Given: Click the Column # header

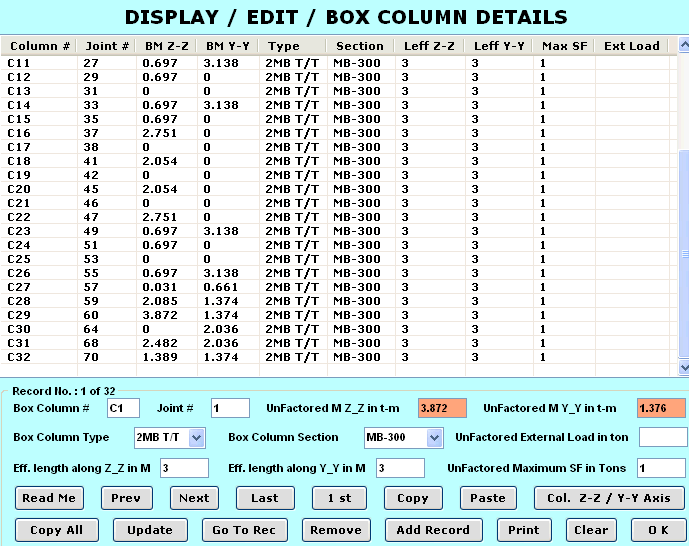Looking at the screenshot, I should (40, 46).
